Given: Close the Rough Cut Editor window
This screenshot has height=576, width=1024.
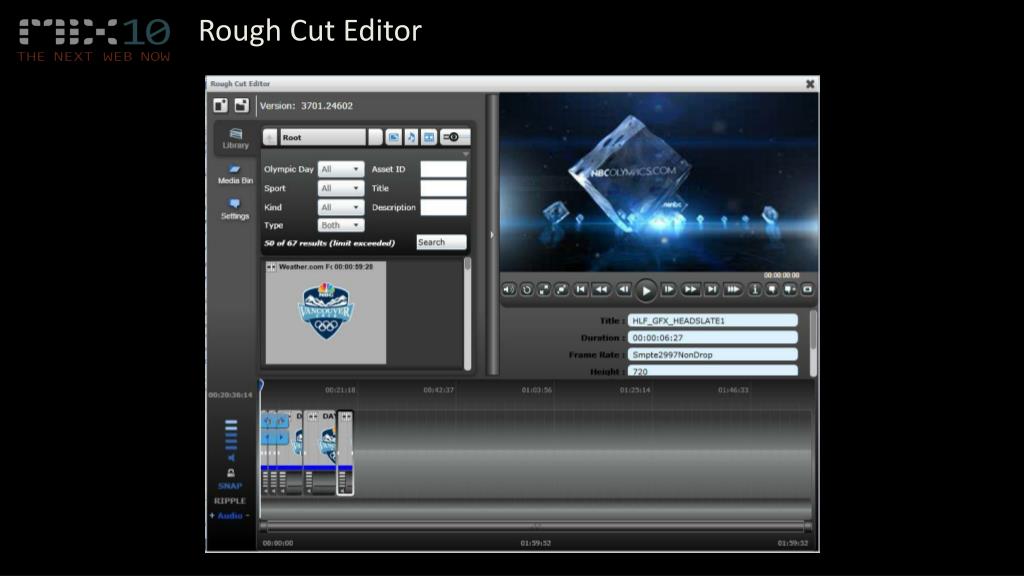Looking at the screenshot, I should (x=810, y=84).
